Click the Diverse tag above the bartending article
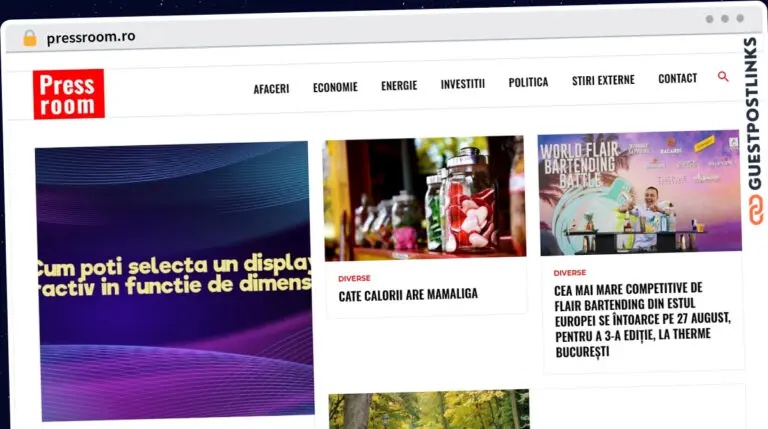The image size is (768, 429). click(570, 272)
